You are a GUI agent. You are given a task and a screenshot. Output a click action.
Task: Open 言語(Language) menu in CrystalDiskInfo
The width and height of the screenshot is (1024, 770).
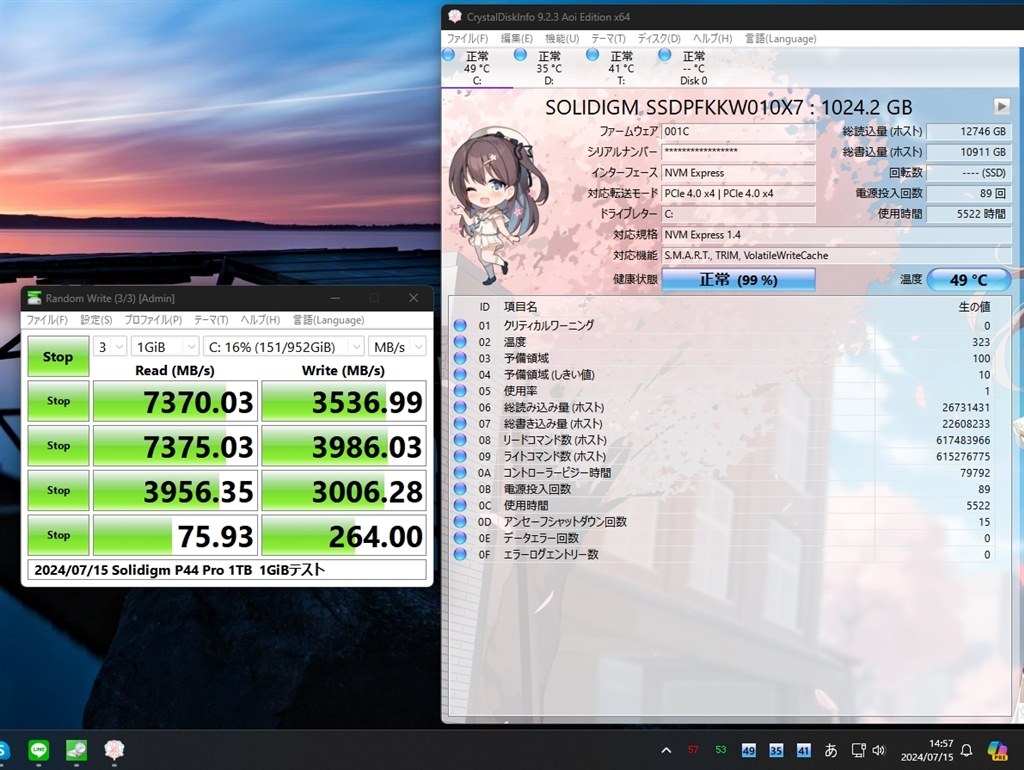pos(780,39)
